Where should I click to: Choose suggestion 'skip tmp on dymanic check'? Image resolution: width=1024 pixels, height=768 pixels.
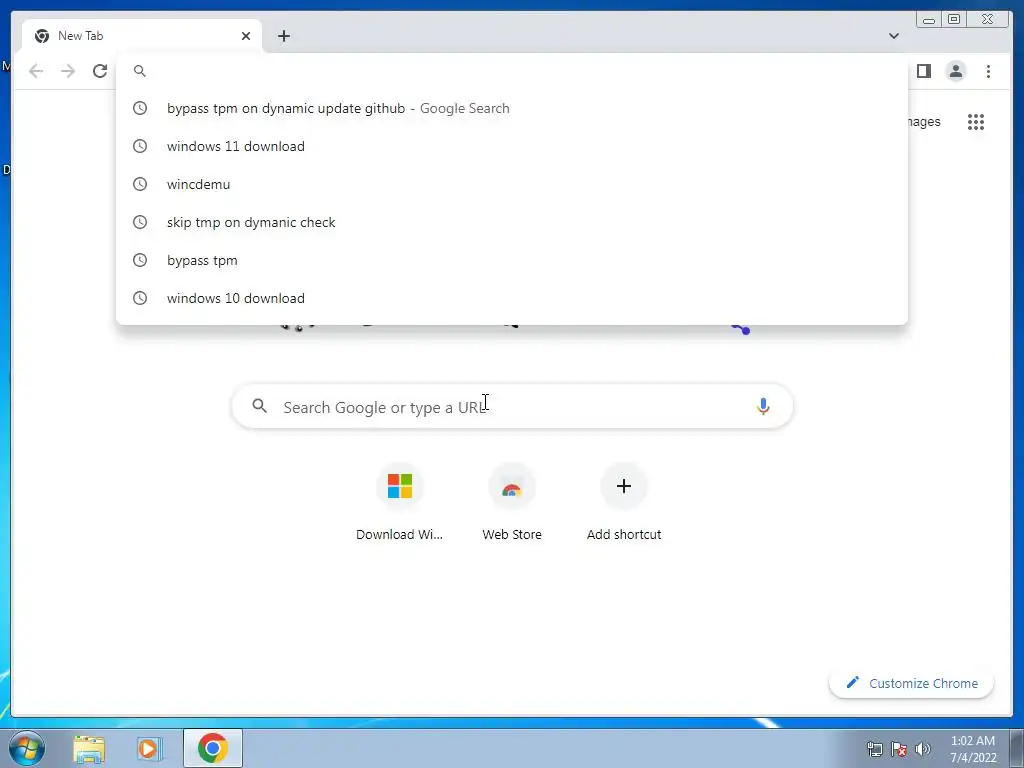click(x=512, y=222)
